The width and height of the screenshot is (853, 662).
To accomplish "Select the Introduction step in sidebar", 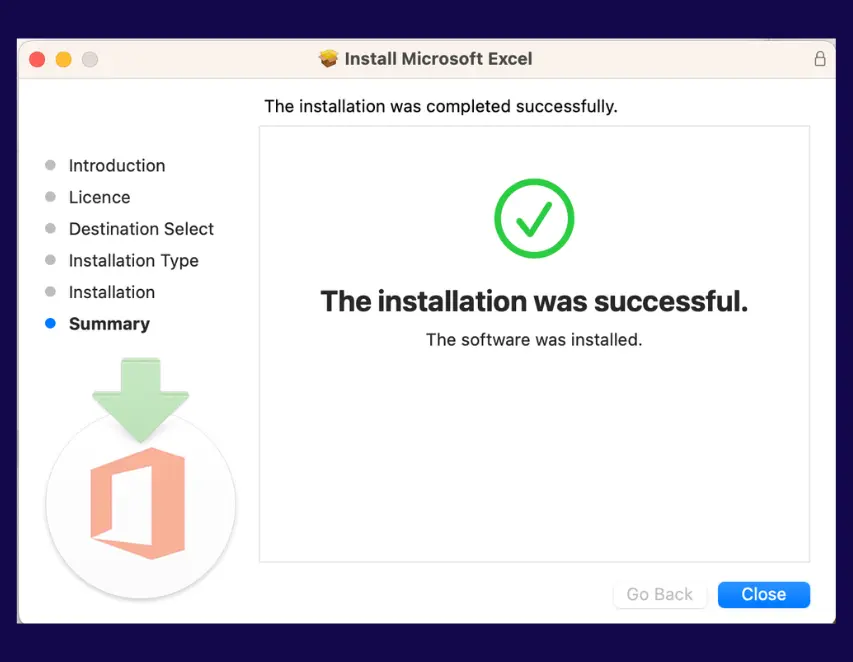I will 116,165.
